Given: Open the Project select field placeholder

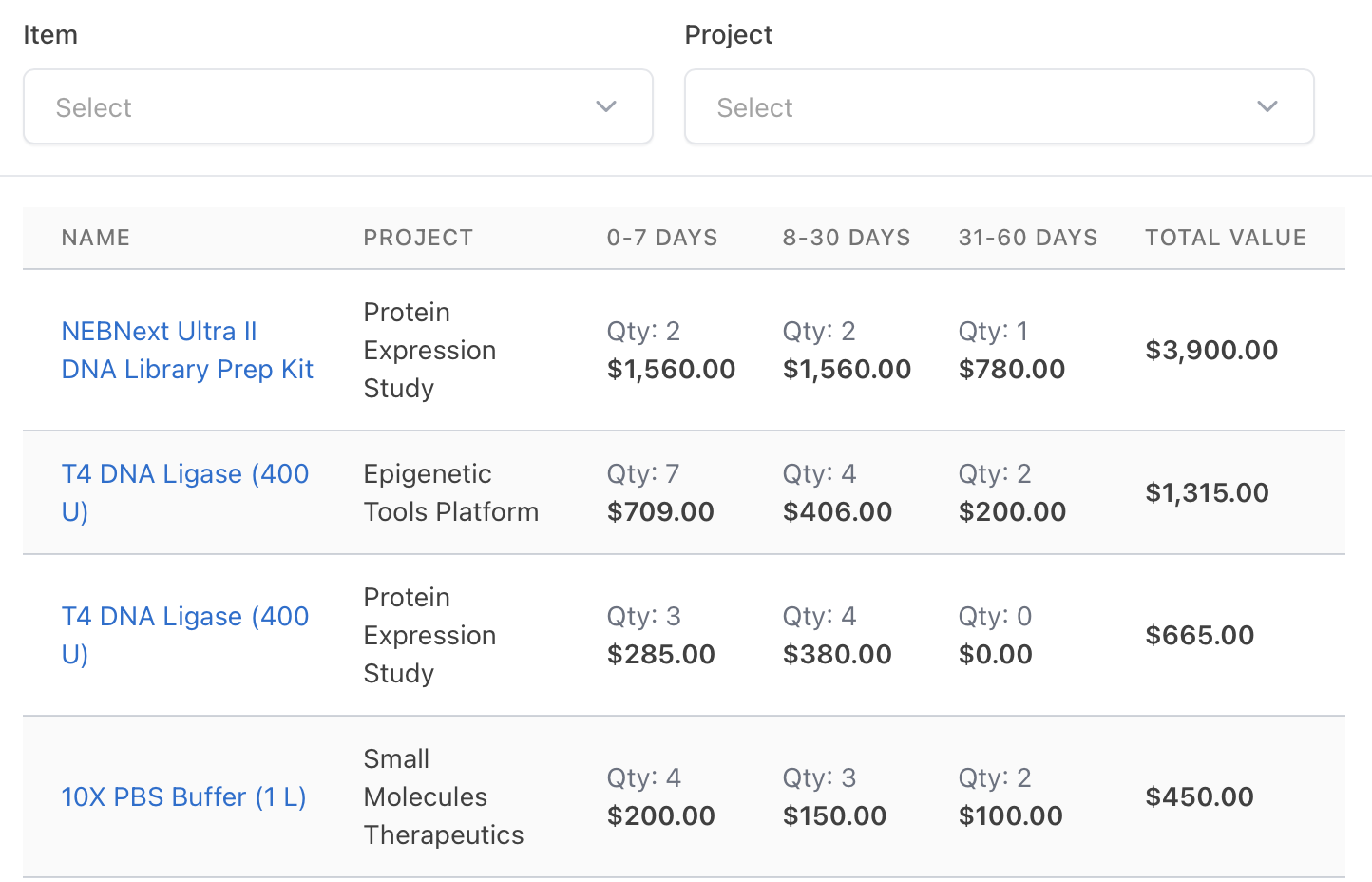Looking at the screenshot, I should coord(754,108).
